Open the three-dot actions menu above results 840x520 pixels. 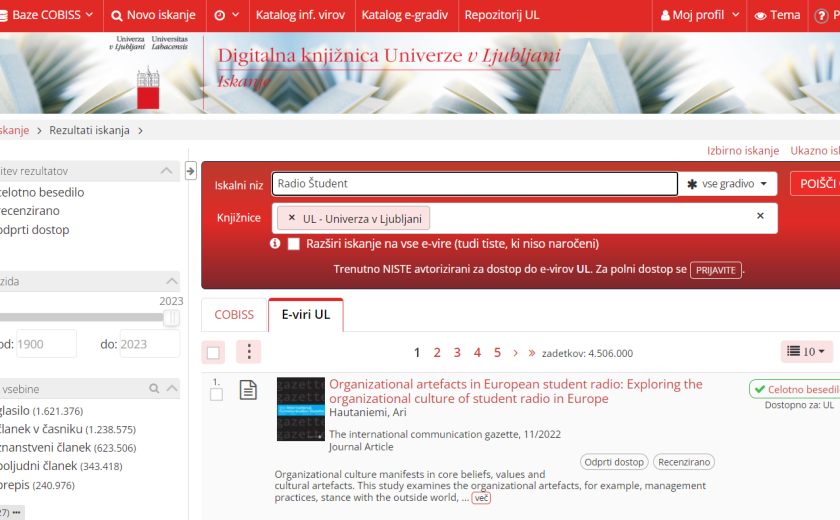pos(248,352)
